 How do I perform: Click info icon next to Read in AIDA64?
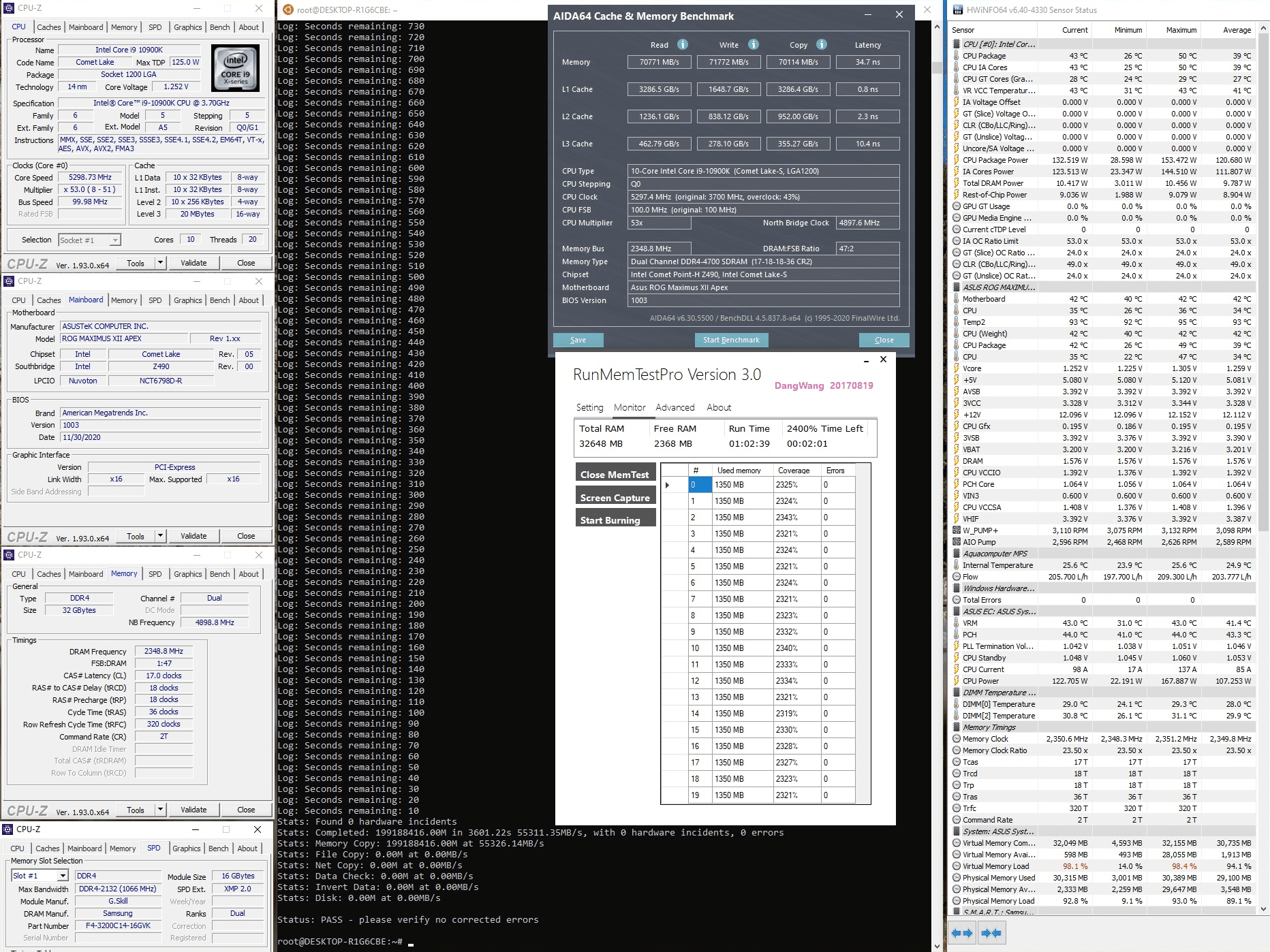682,44
